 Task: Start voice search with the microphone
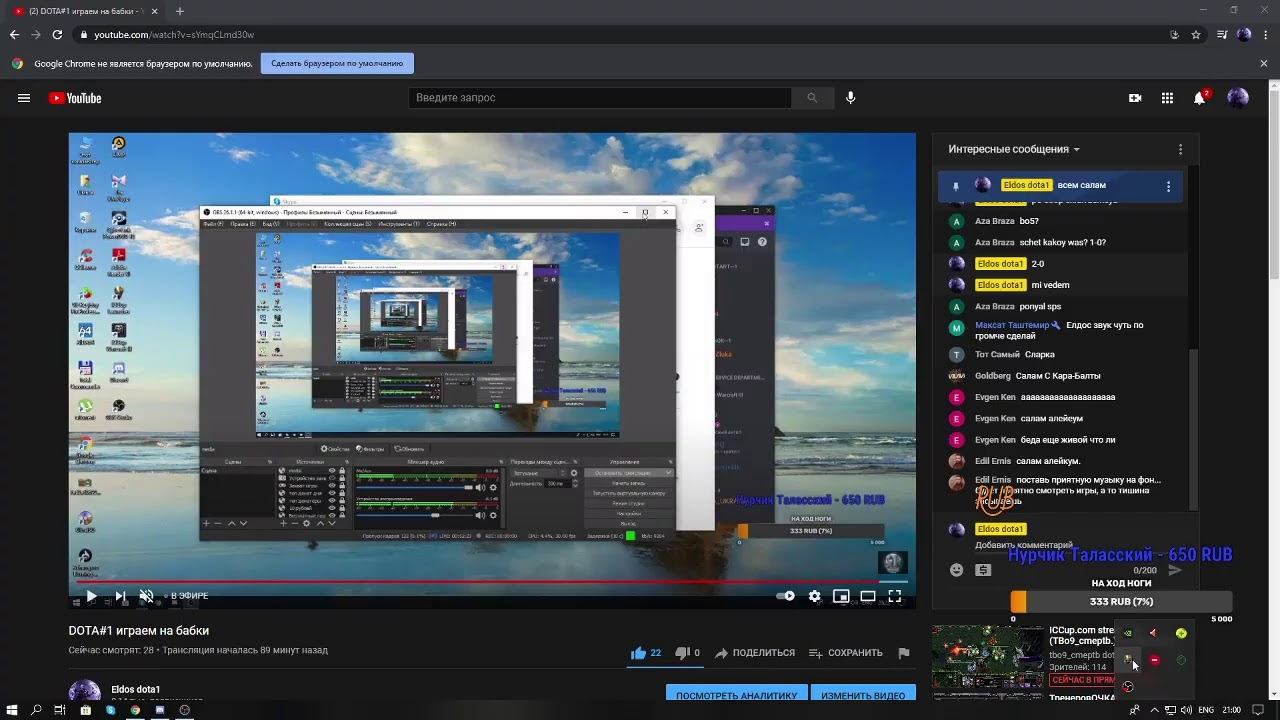(851, 98)
